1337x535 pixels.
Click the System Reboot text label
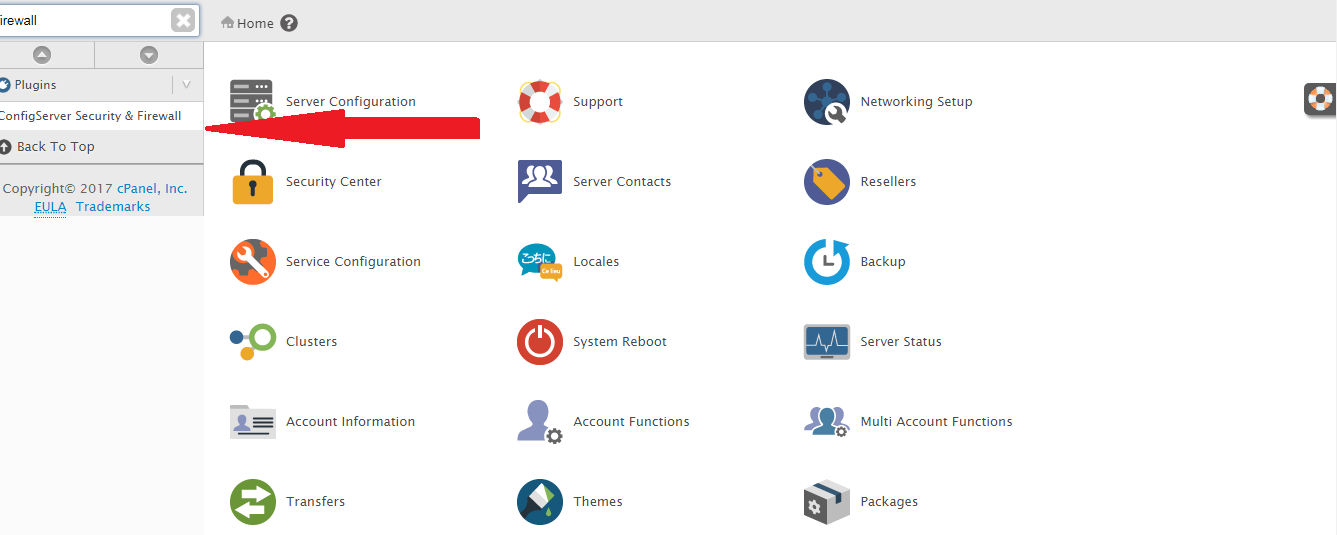pyautogui.click(x=620, y=342)
